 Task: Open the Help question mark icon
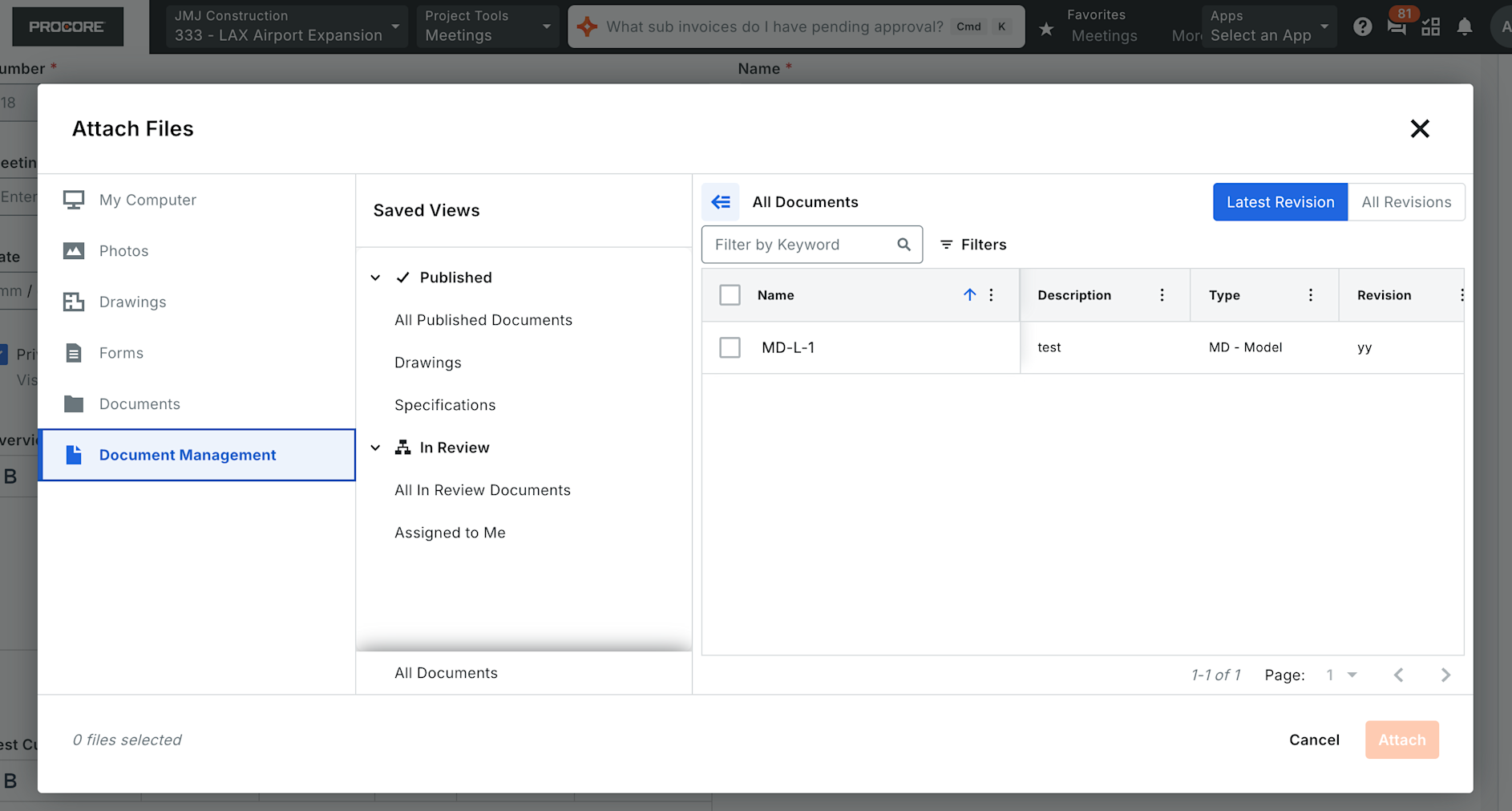(x=1362, y=26)
